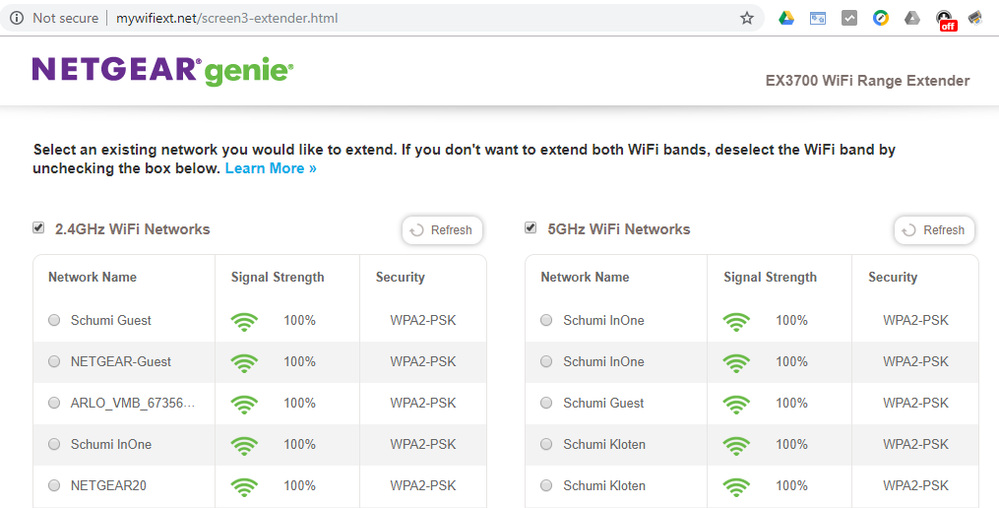The height and width of the screenshot is (508, 999).
Task: Select the NETGEAR20 network radio button
Action: click(54, 486)
